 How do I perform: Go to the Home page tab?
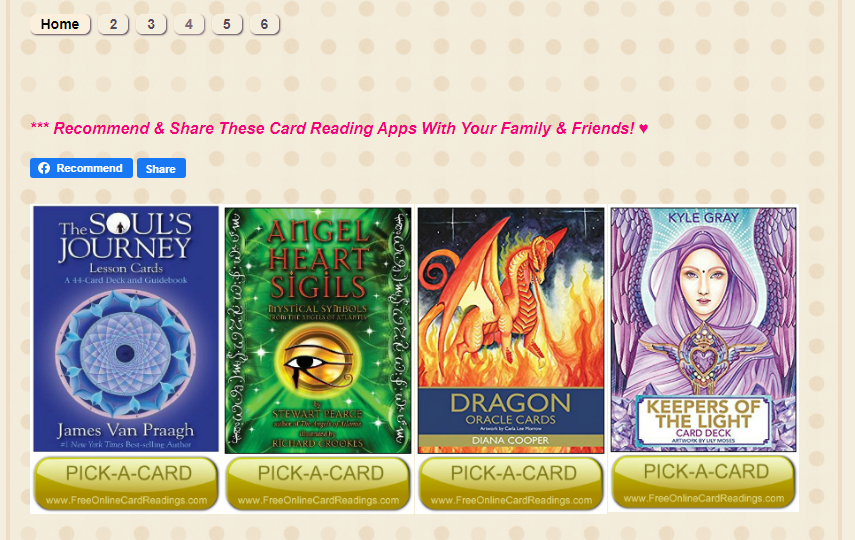(60, 25)
